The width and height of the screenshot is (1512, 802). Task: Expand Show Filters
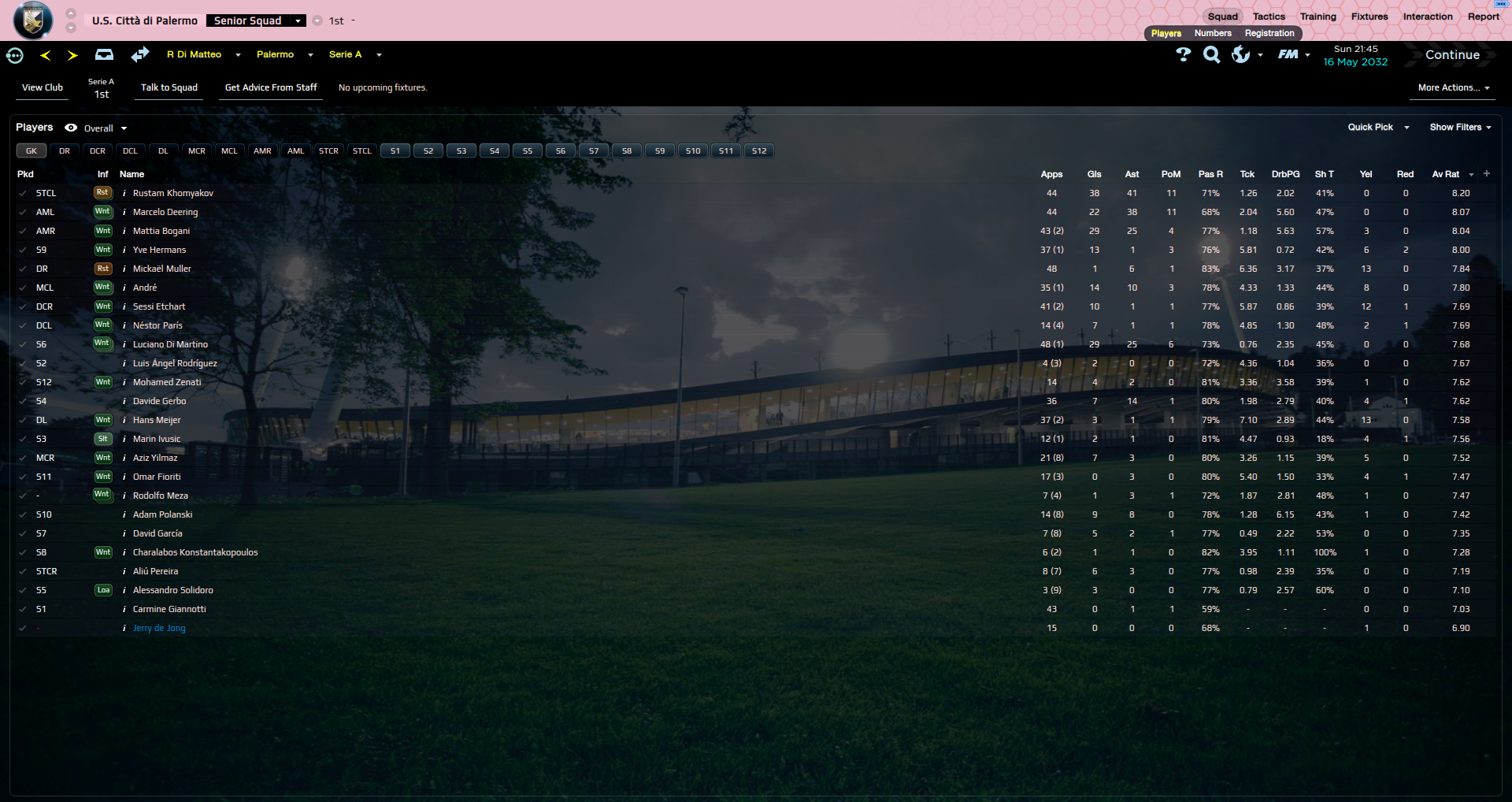(1461, 127)
